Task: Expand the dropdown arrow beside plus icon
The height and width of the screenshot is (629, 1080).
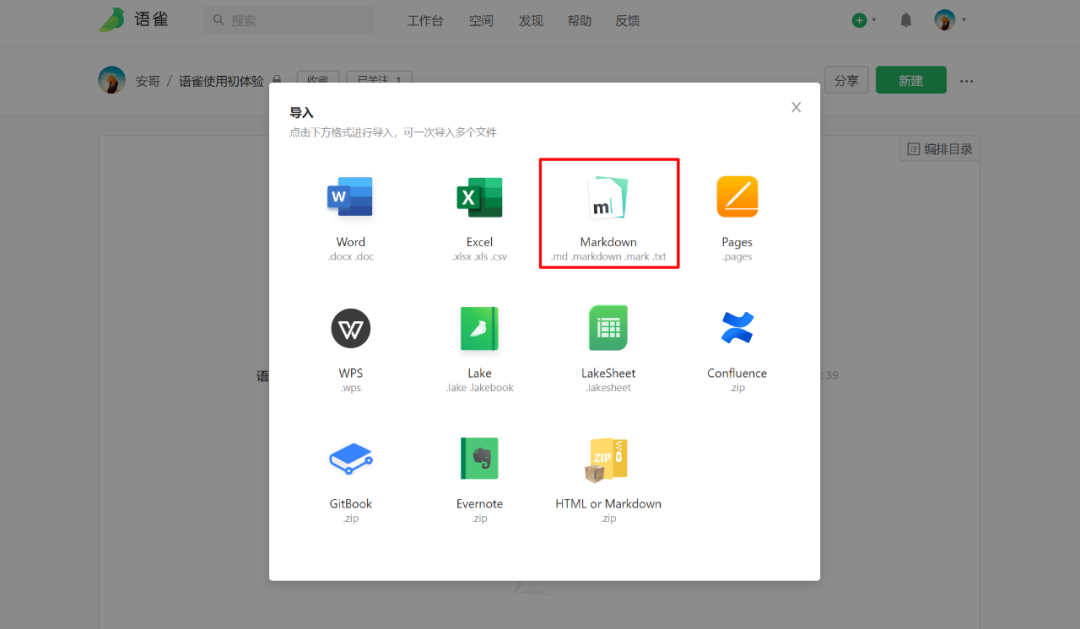Action: click(x=874, y=20)
